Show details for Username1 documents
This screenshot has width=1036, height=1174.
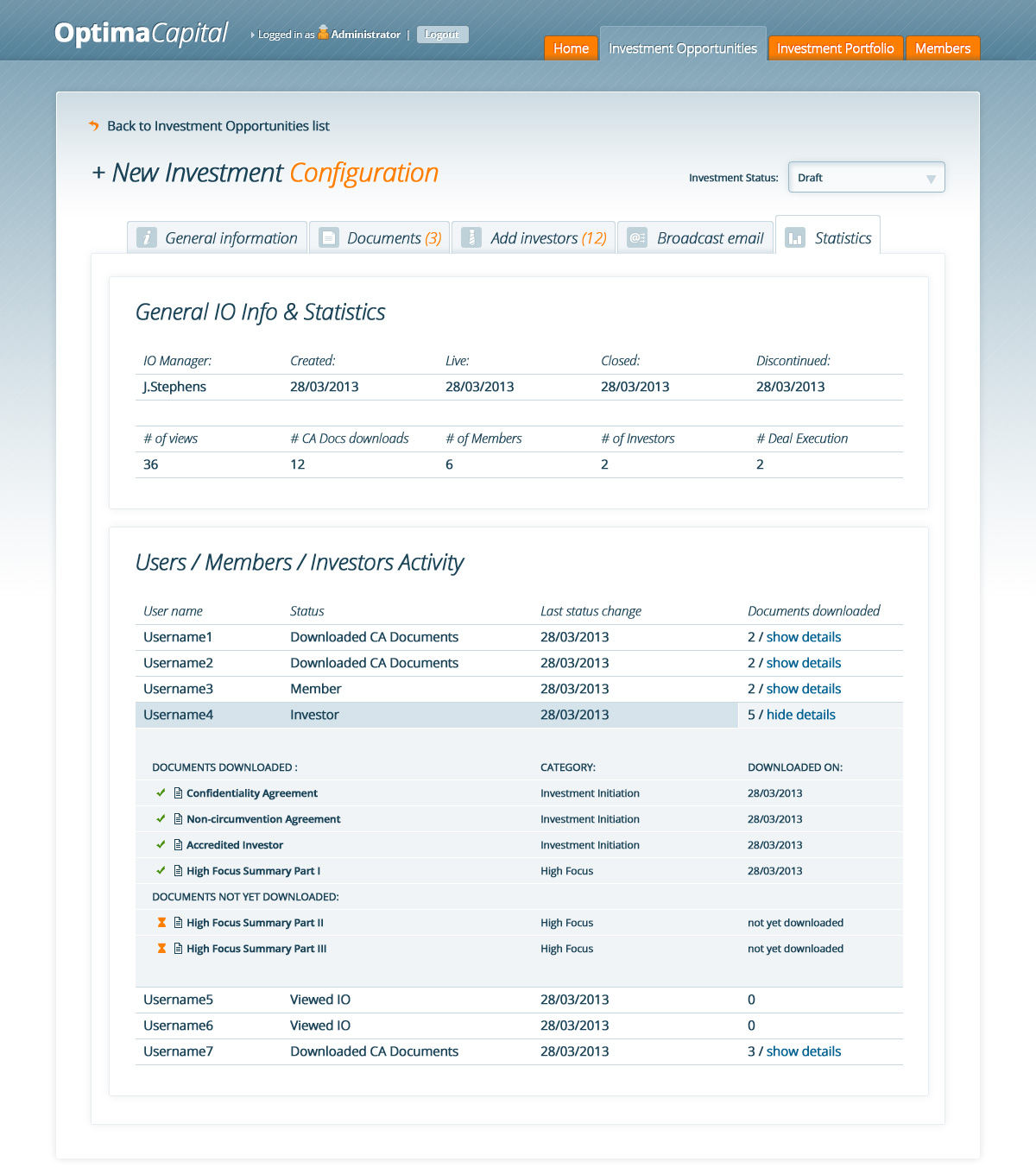[x=804, y=637]
